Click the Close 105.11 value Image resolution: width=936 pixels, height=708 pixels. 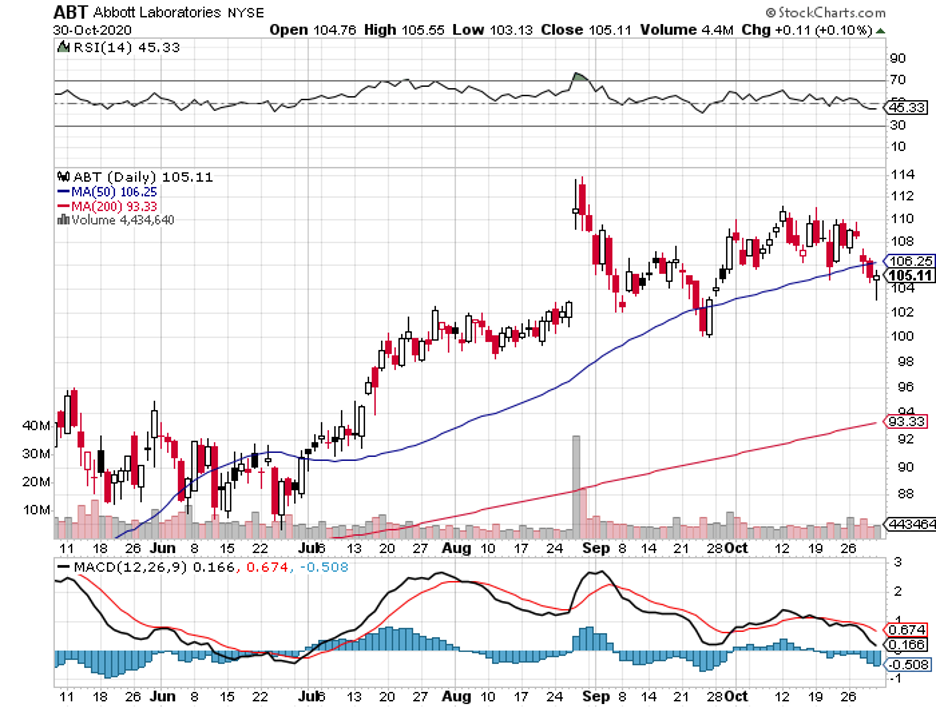(586, 30)
